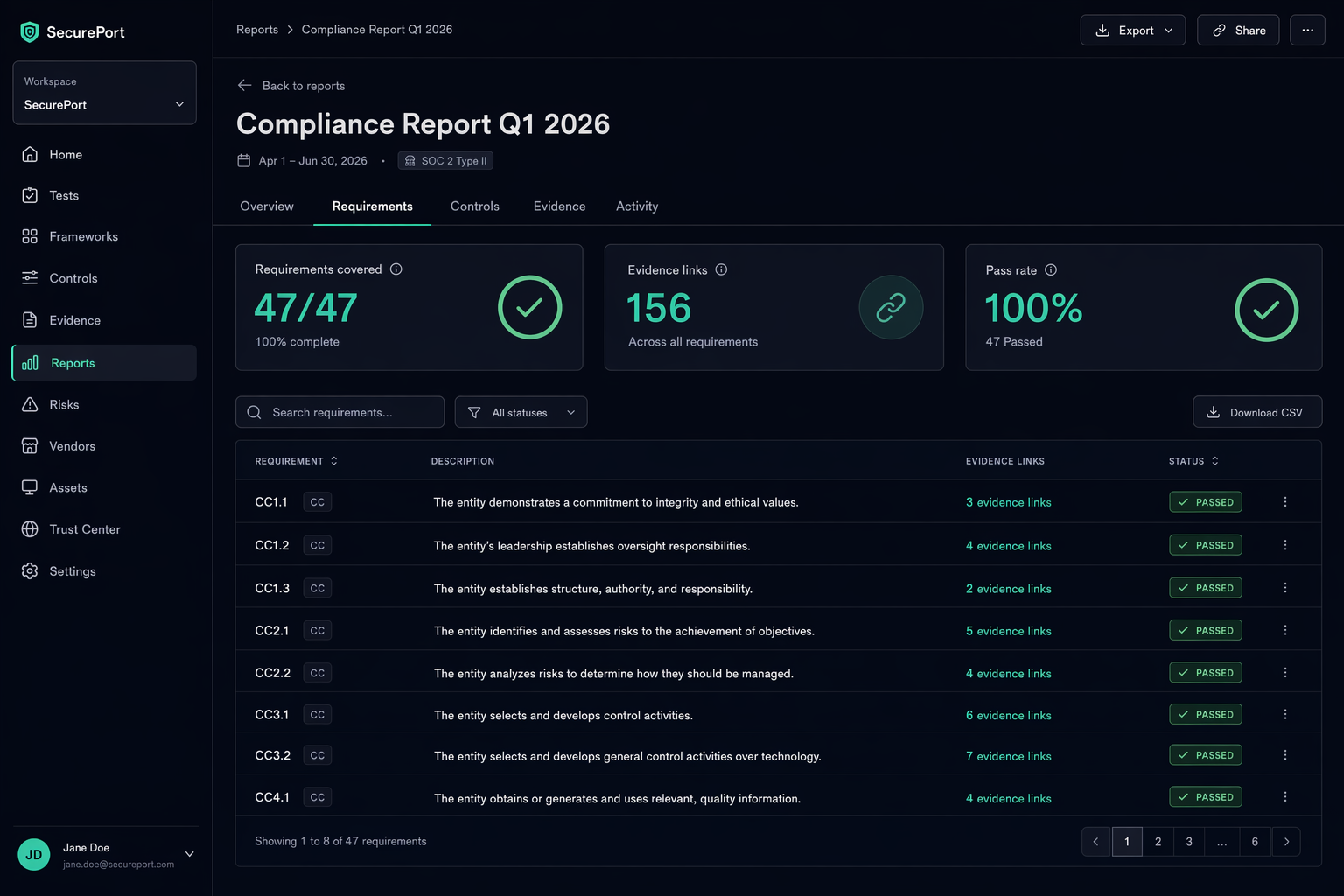This screenshot has height=896, width=1344.
Task: Open row actions menu for CC1.3
Action: pos(1285,588)
